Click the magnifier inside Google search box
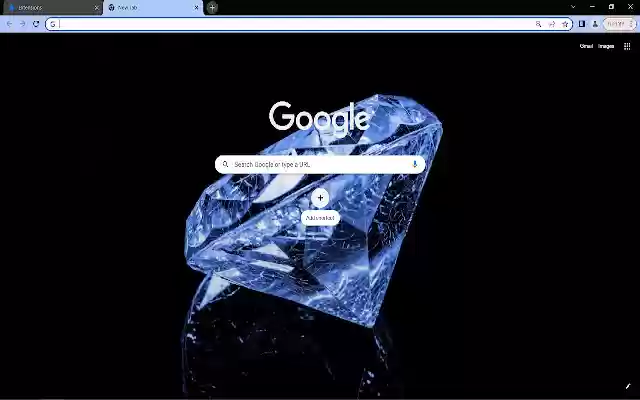 [x=225, y=164]
